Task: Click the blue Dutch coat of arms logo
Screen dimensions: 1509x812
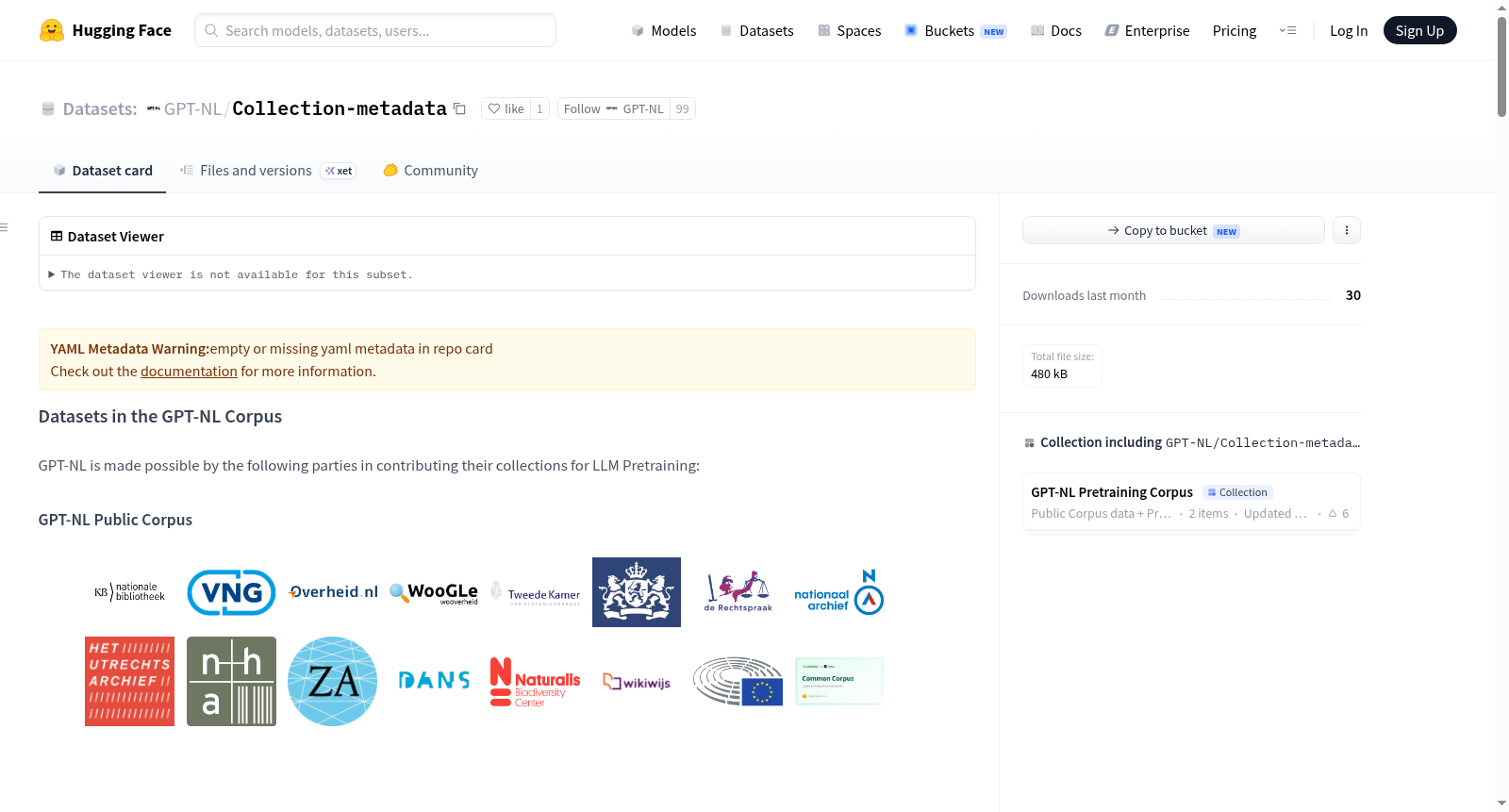Action: 637,592
